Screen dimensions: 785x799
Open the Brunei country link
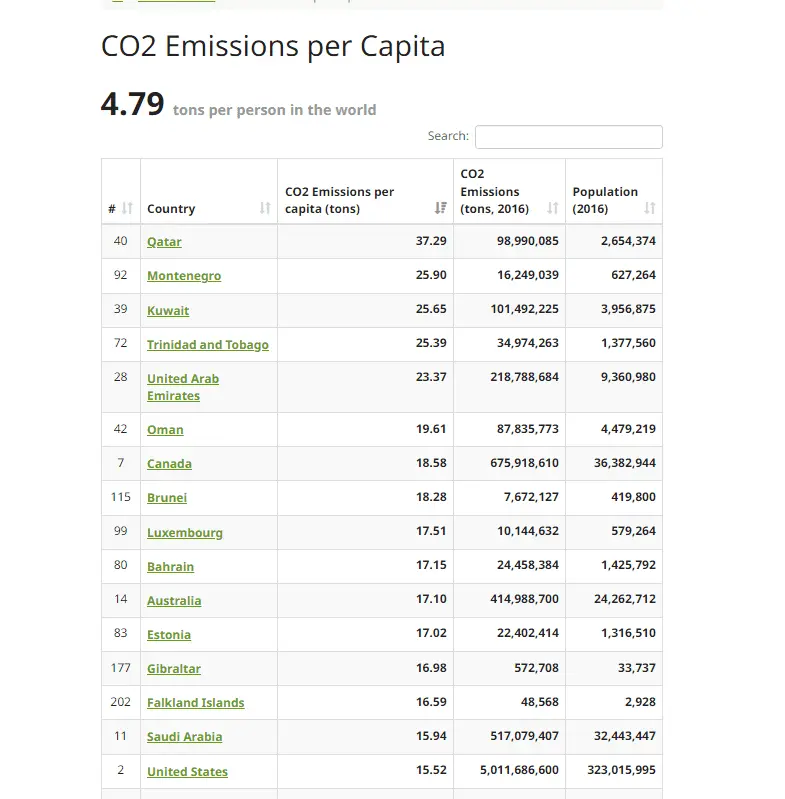click(x=167, y=498)
